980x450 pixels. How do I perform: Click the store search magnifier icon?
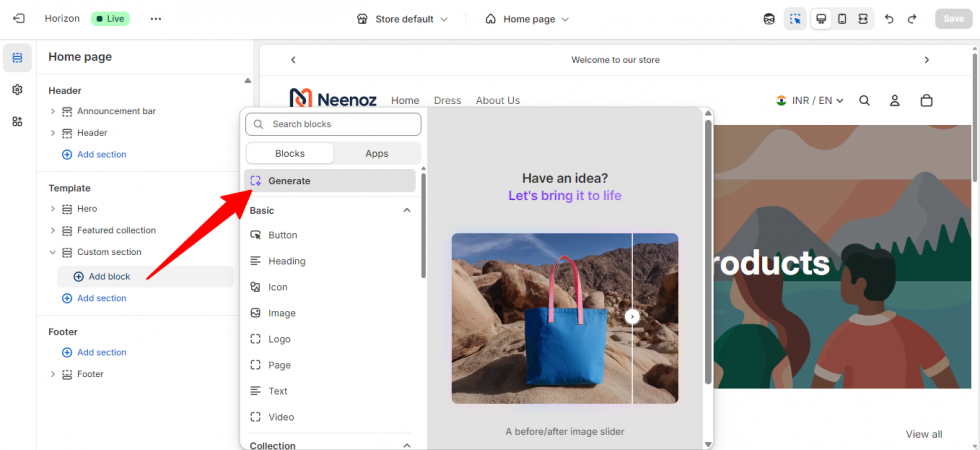click(x=864, y=100)
